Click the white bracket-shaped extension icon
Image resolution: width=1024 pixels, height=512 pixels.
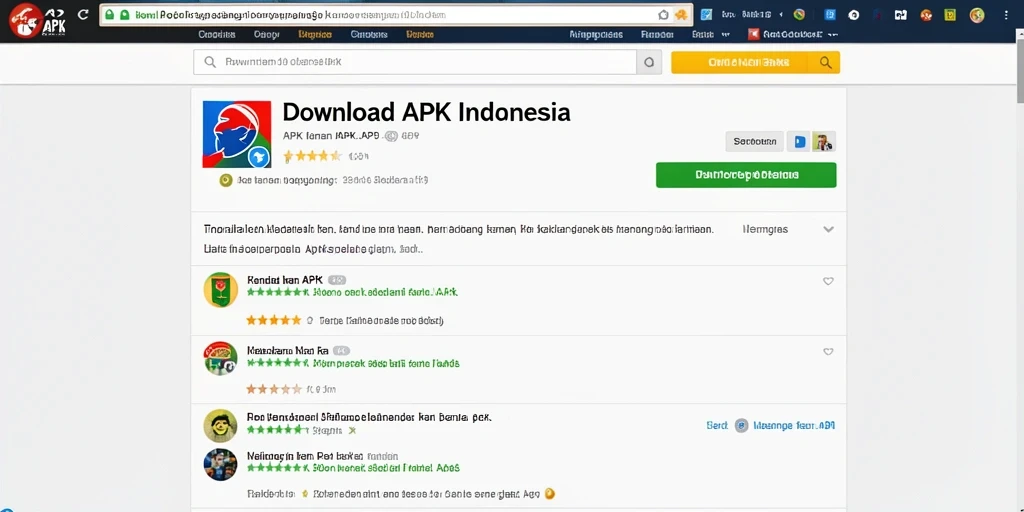pos(901,15)
